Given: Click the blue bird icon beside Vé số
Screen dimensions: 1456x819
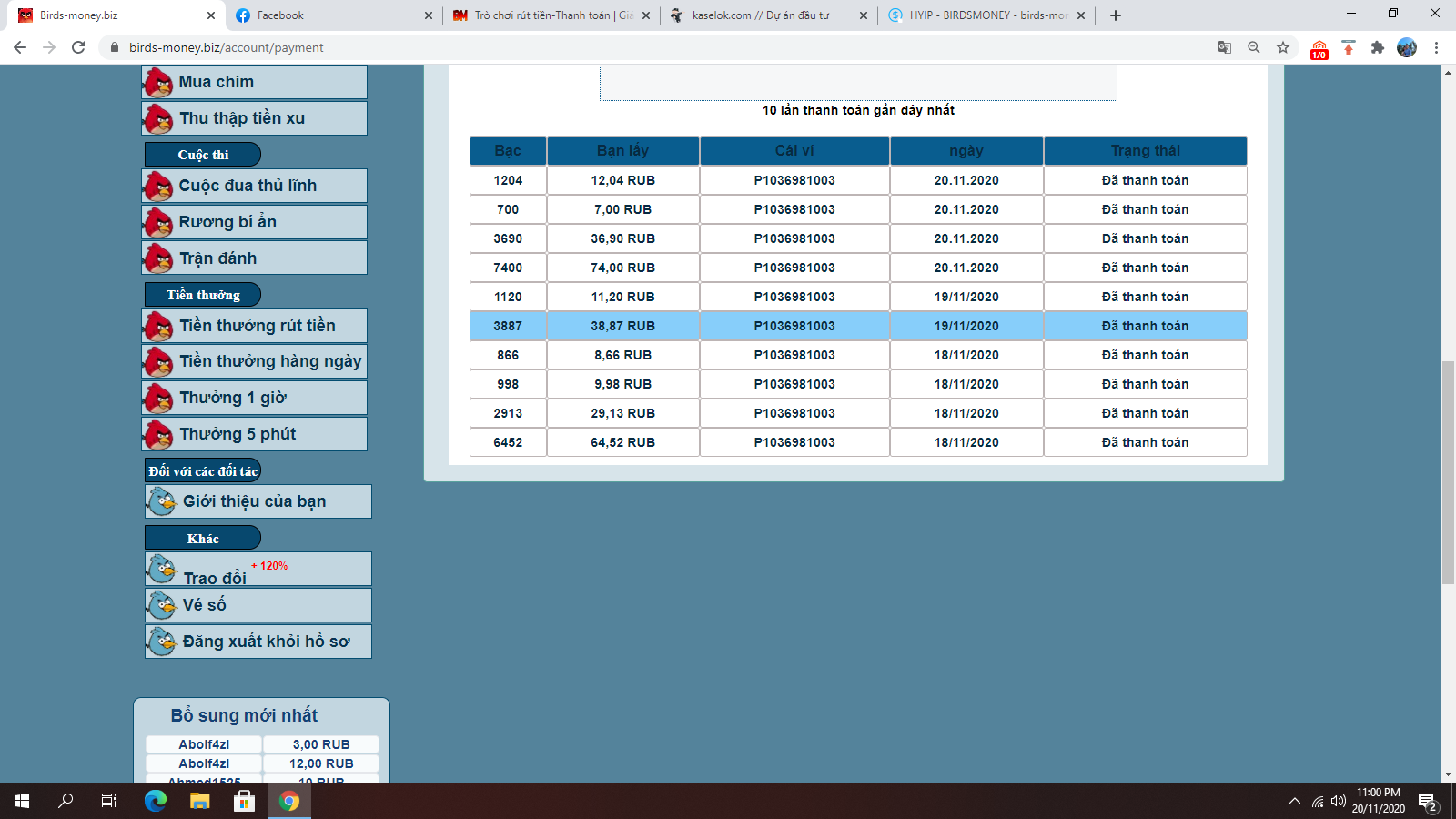Looking at the screenshot, I should [x=162, y=605].
